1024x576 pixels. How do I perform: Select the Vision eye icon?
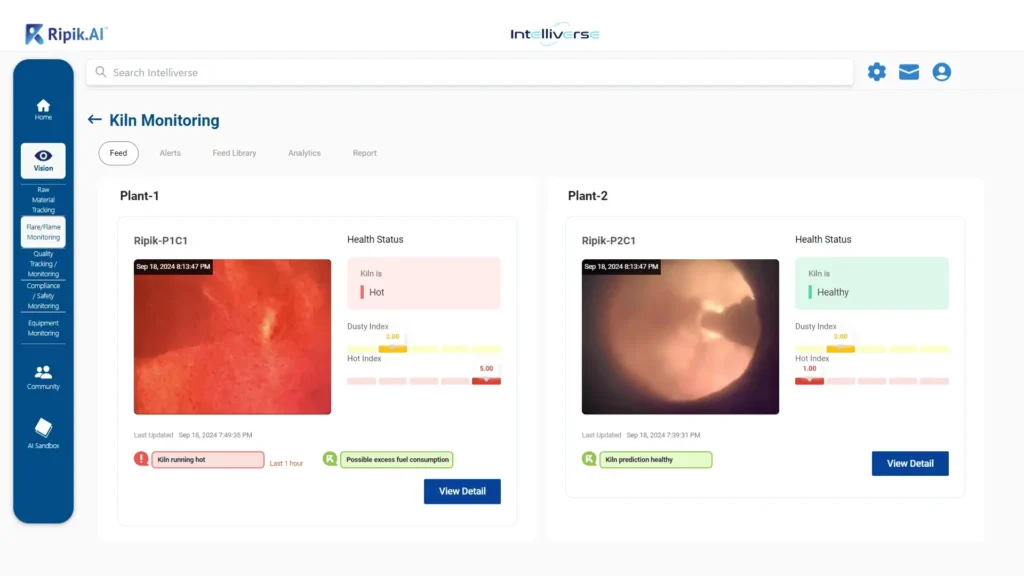click(43, 156)
